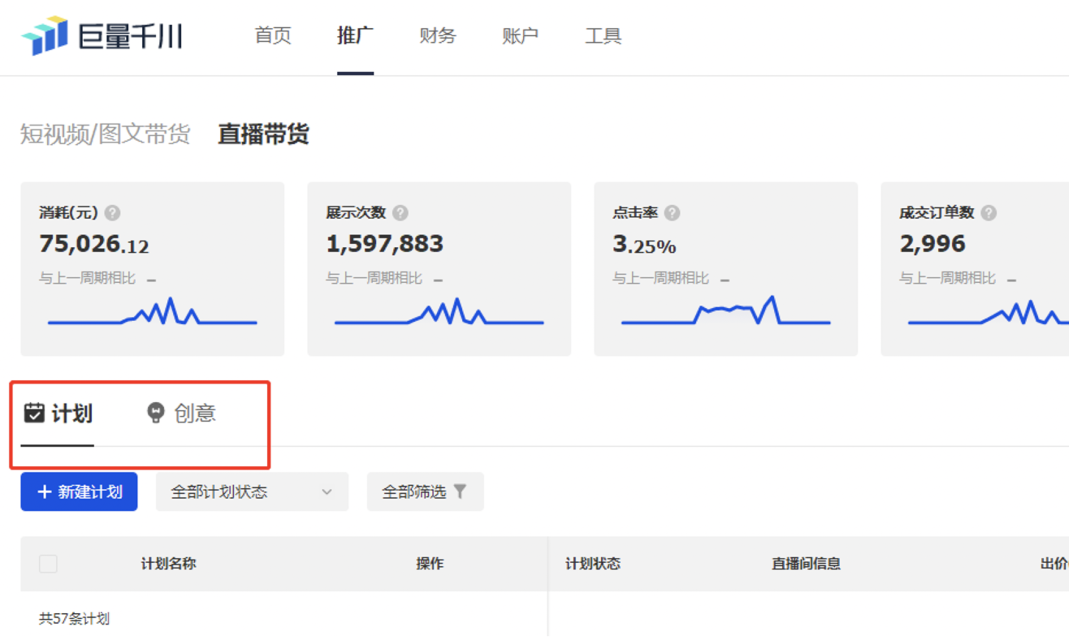This screenshot has width=1080, height=638.
Task: Click the 巨量千川 logo icon
Action: click(x=44, y=36)
